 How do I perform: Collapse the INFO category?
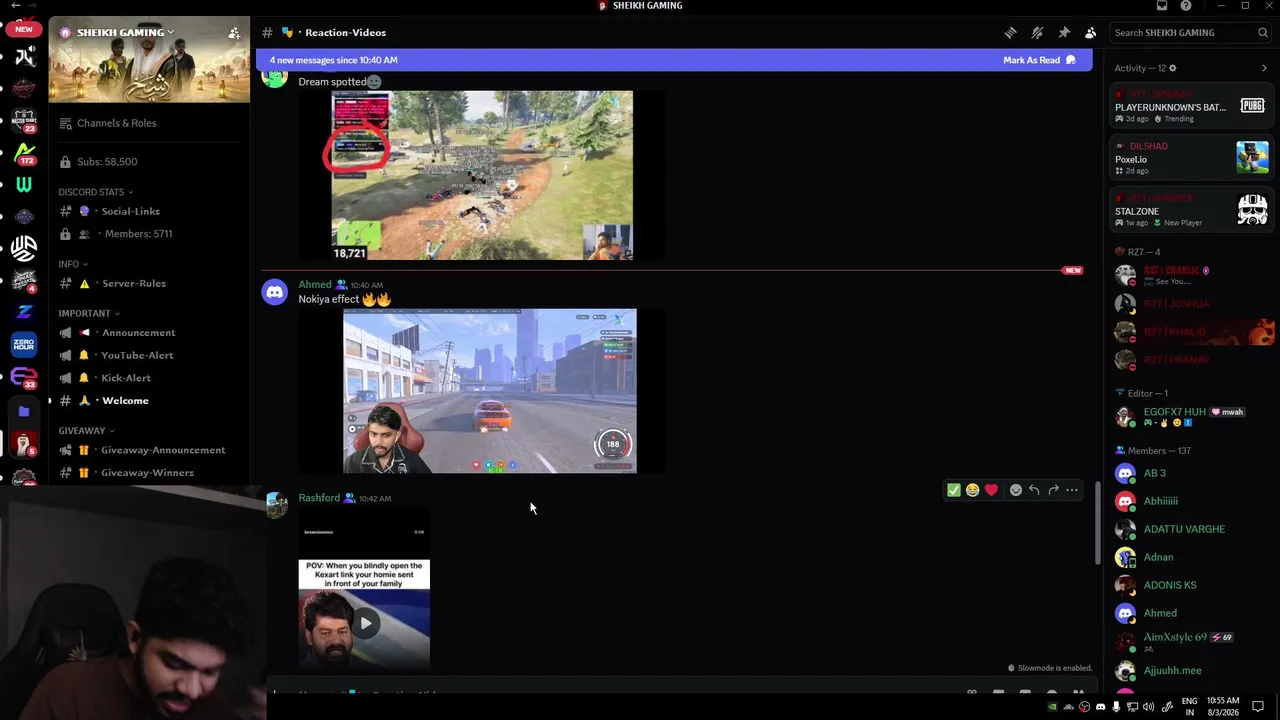click(72, 264)
